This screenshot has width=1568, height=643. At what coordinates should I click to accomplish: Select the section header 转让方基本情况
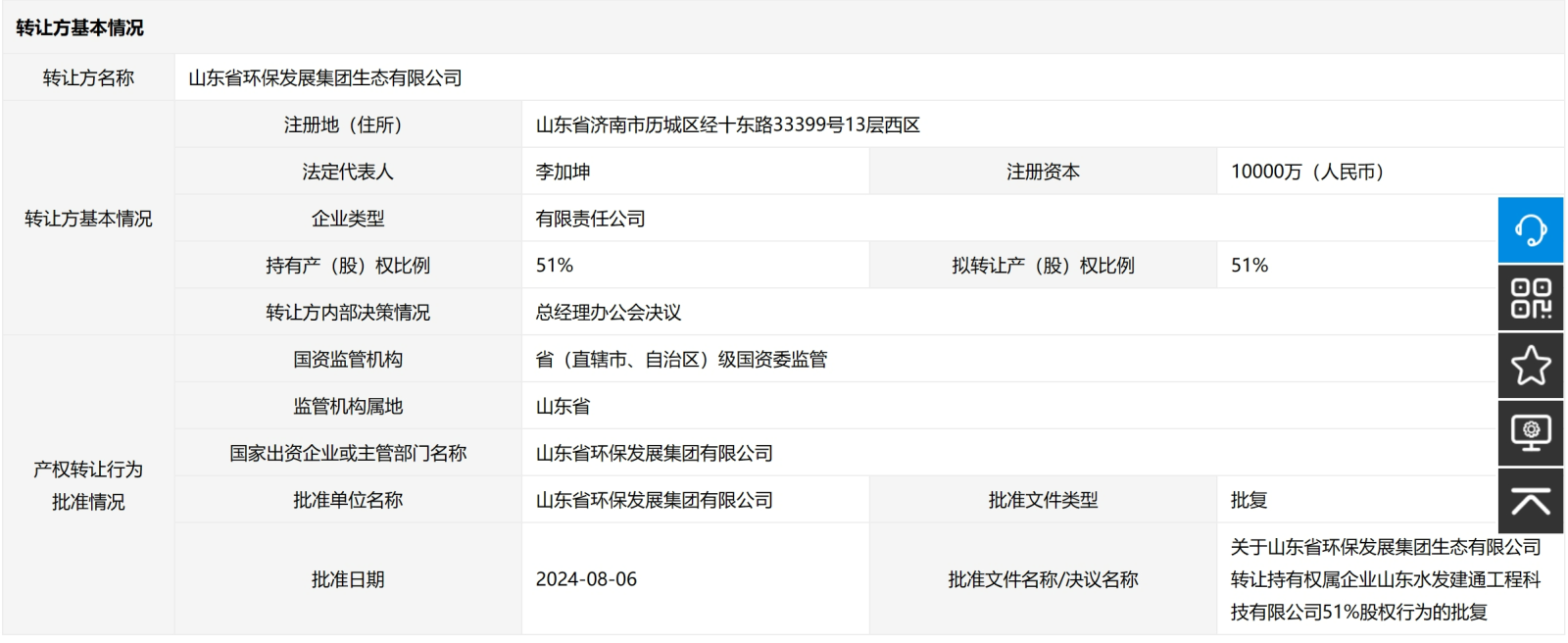79,27
